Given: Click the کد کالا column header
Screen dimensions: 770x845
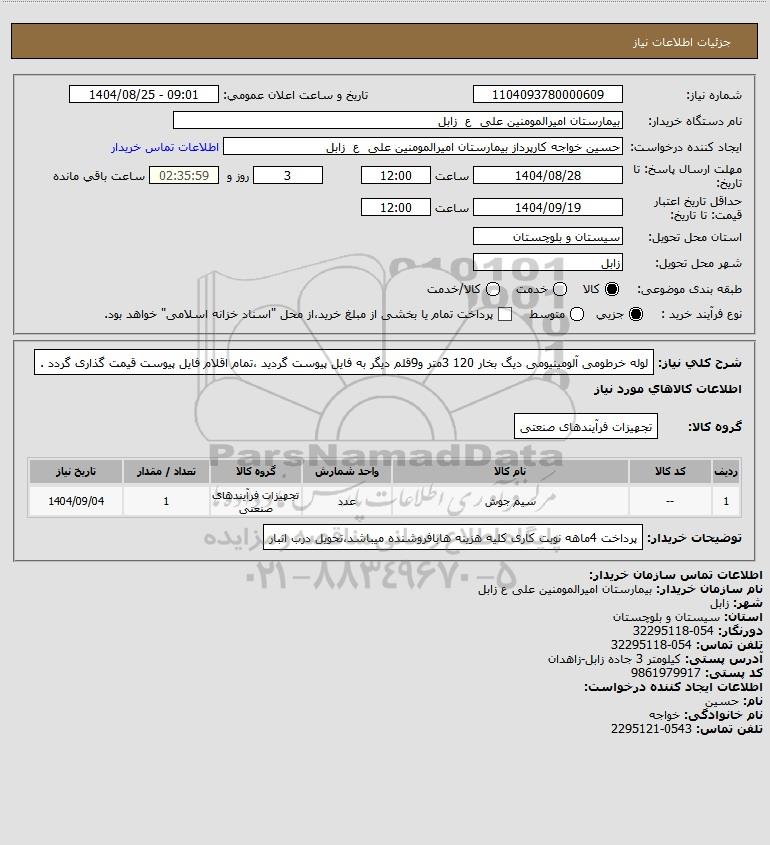Looking at the screenshot, I should [670, 472].
